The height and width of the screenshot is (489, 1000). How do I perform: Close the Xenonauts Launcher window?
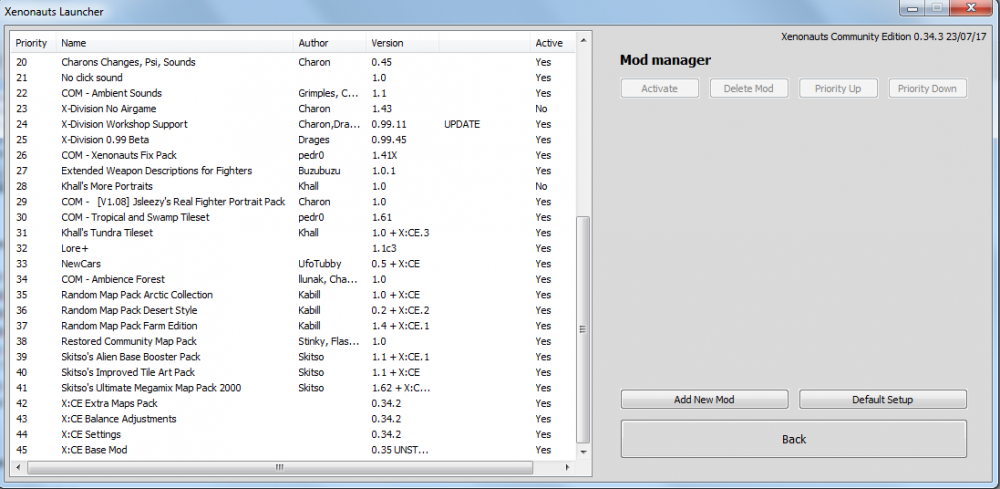[x=971, y=8]
